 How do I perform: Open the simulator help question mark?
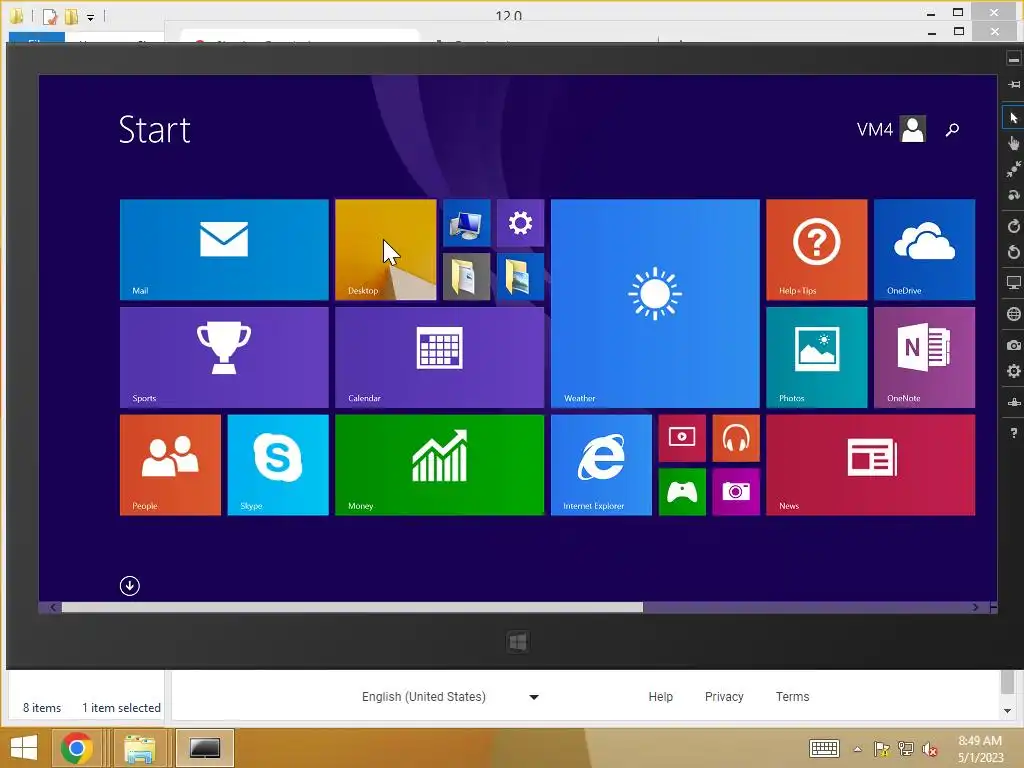tap(1014, 432)
